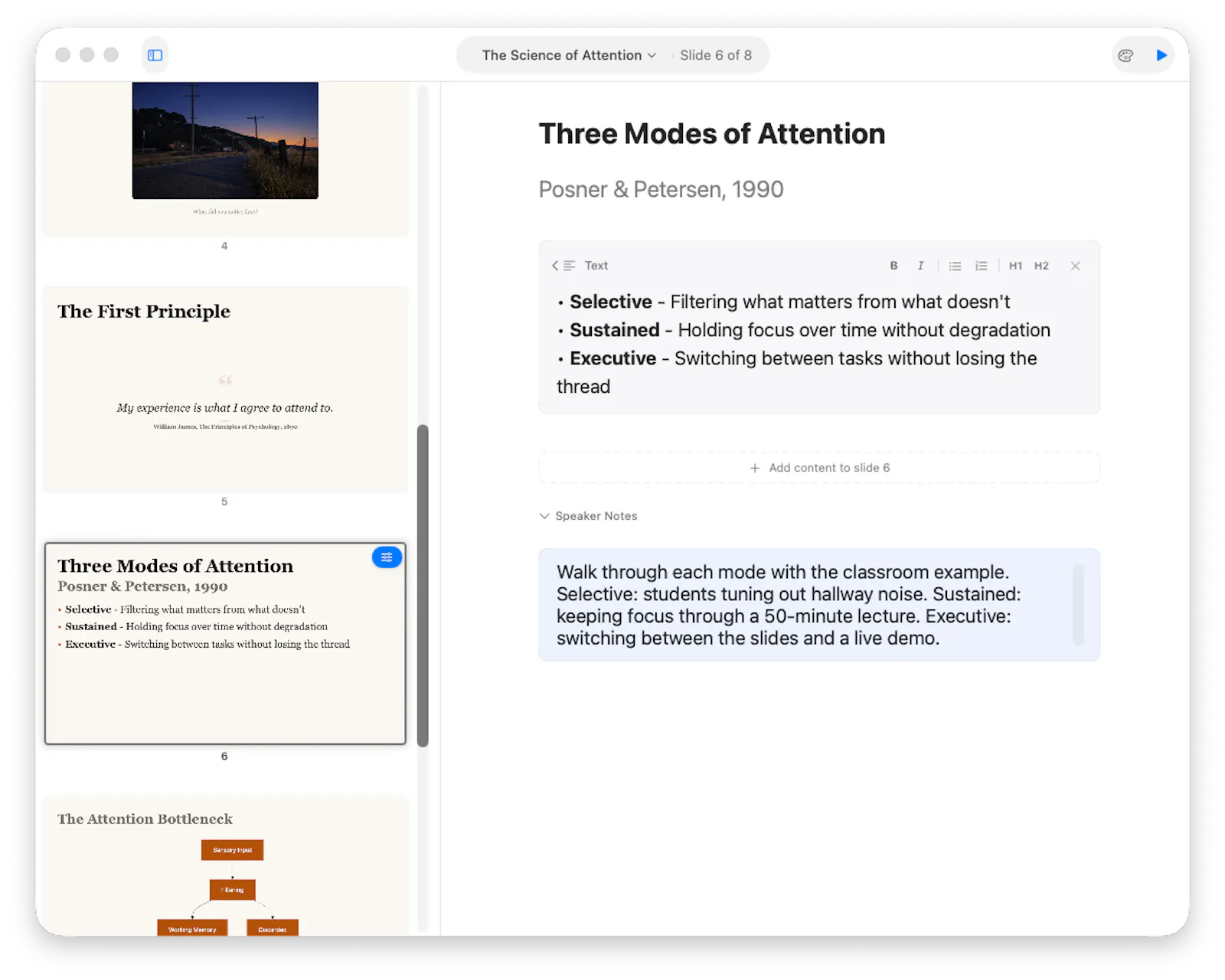
Task: Click the James quote in slide 5
Action: point(225,408)
